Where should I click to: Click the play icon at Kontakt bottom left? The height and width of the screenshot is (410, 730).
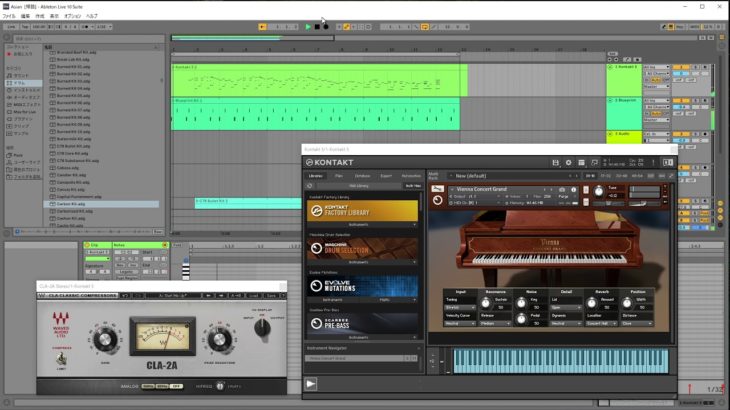click(311, 384)
